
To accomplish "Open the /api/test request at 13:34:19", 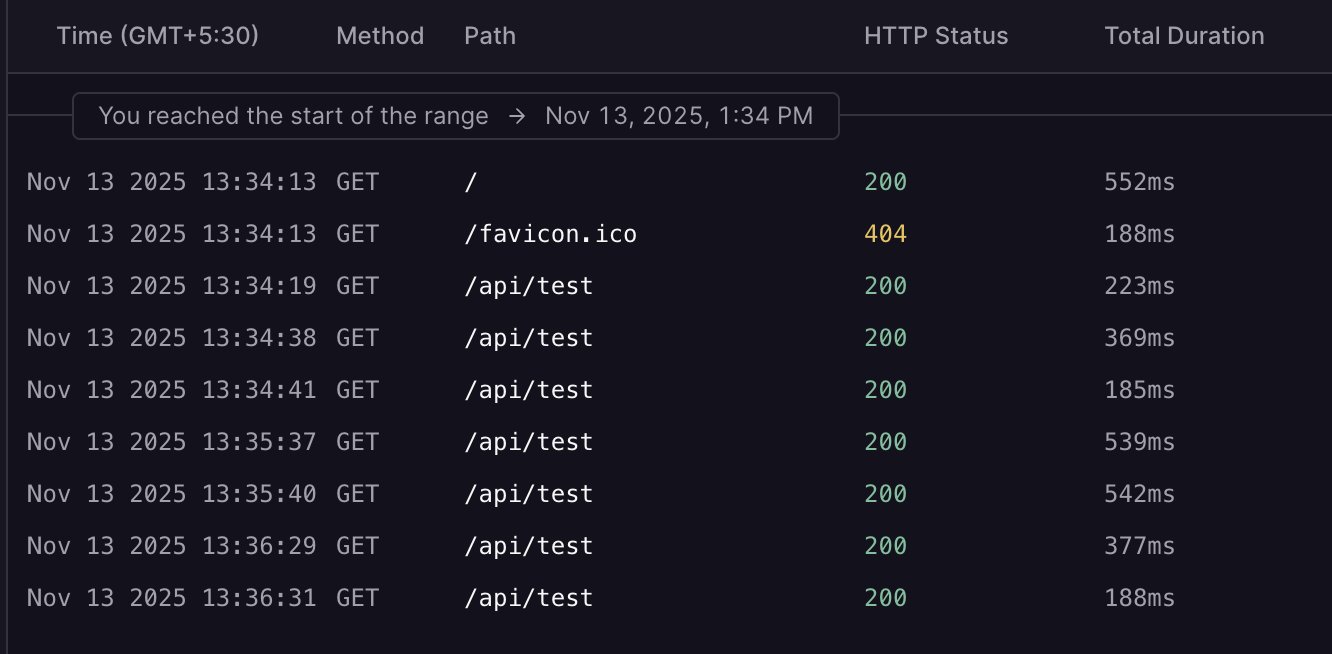I will (x=529, y=286).
